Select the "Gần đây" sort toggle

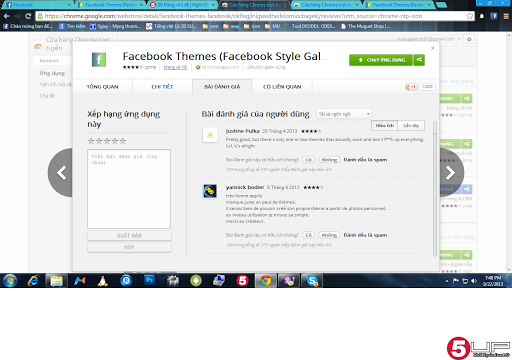click(411, 126)
